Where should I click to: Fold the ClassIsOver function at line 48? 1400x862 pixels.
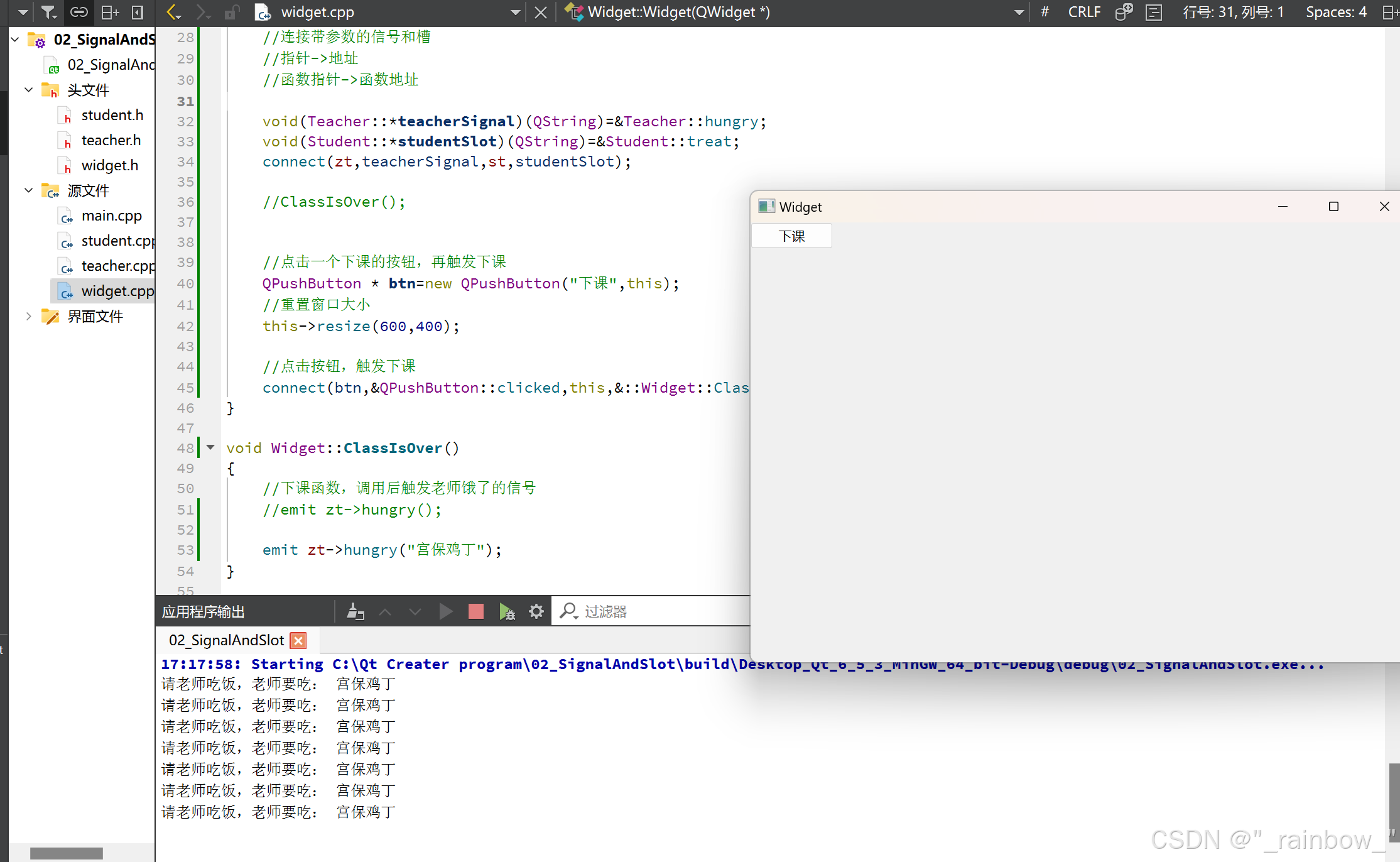(x=210, y=447)
